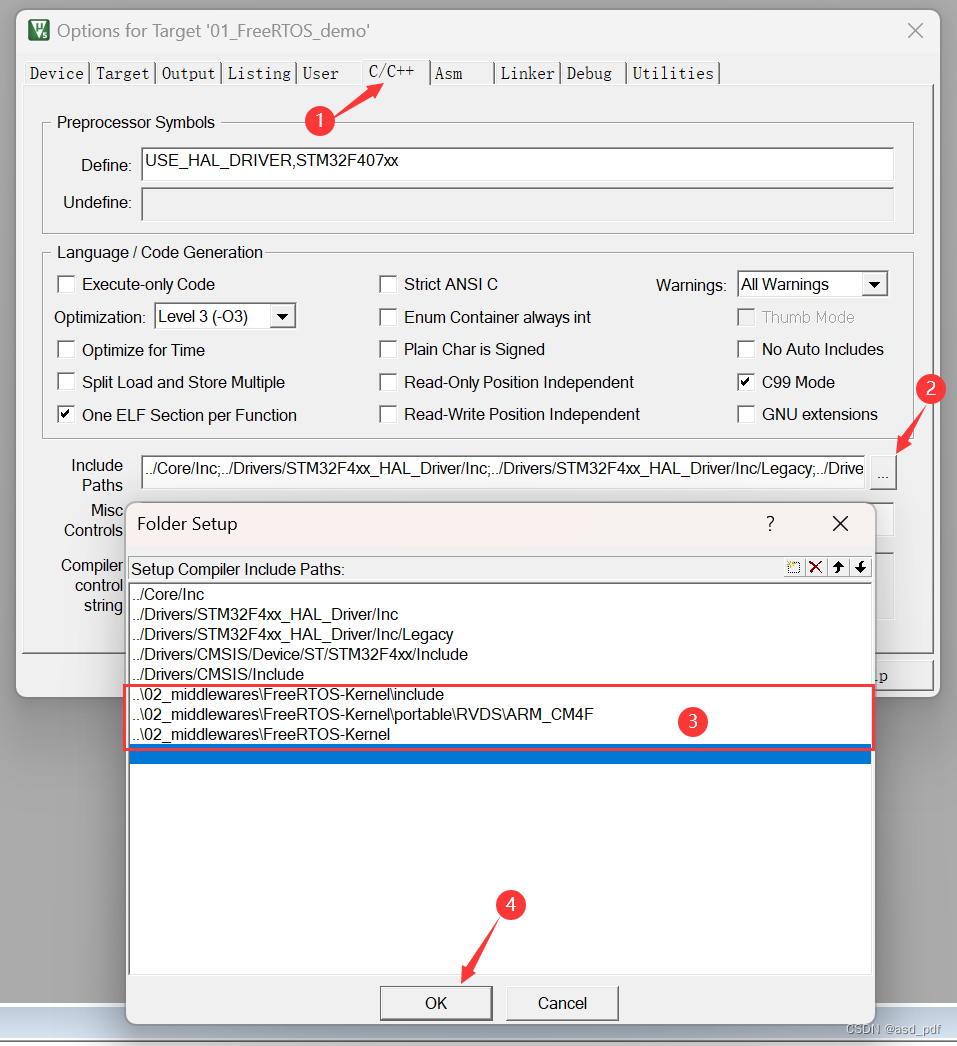Toggle Split Load and Store Multiple
The width and height of the screenshot is (957, 1046).
pyautogui.click(x=66, y=382)
